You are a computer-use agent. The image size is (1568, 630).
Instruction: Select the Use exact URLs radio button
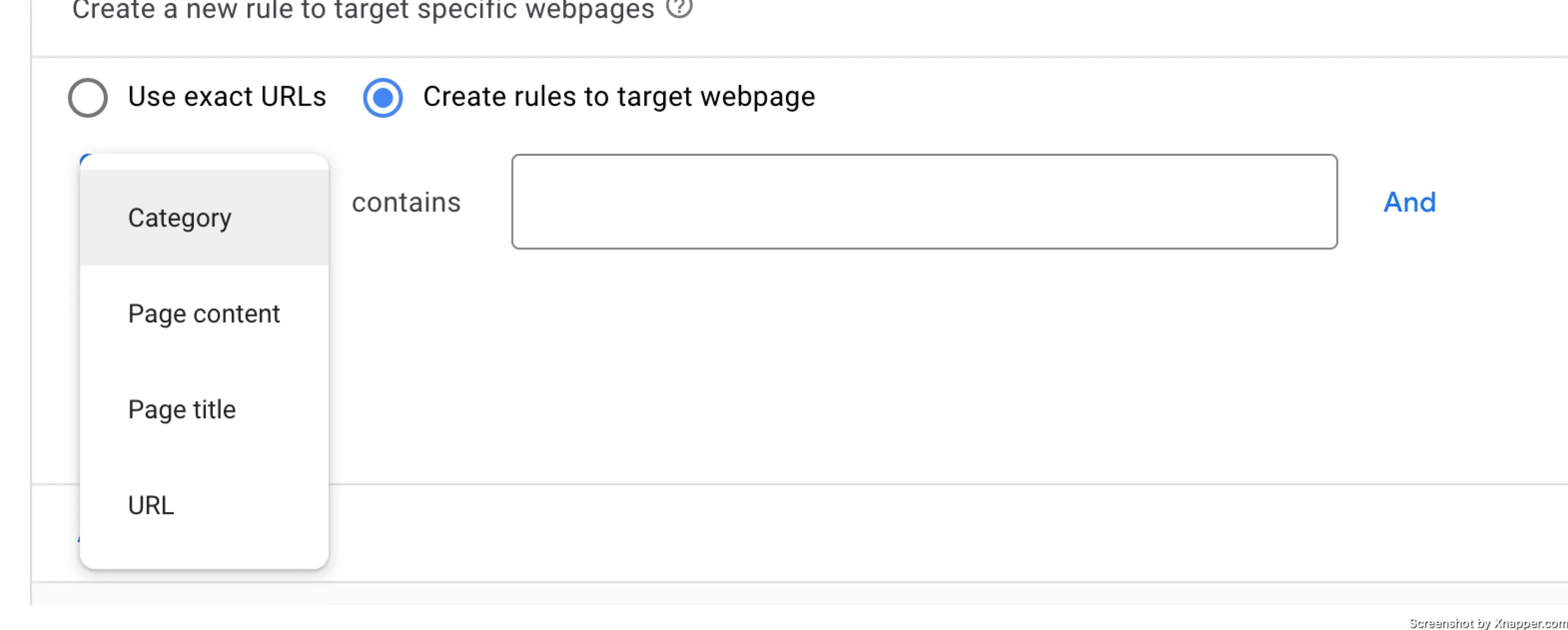(x=88, y=97)
